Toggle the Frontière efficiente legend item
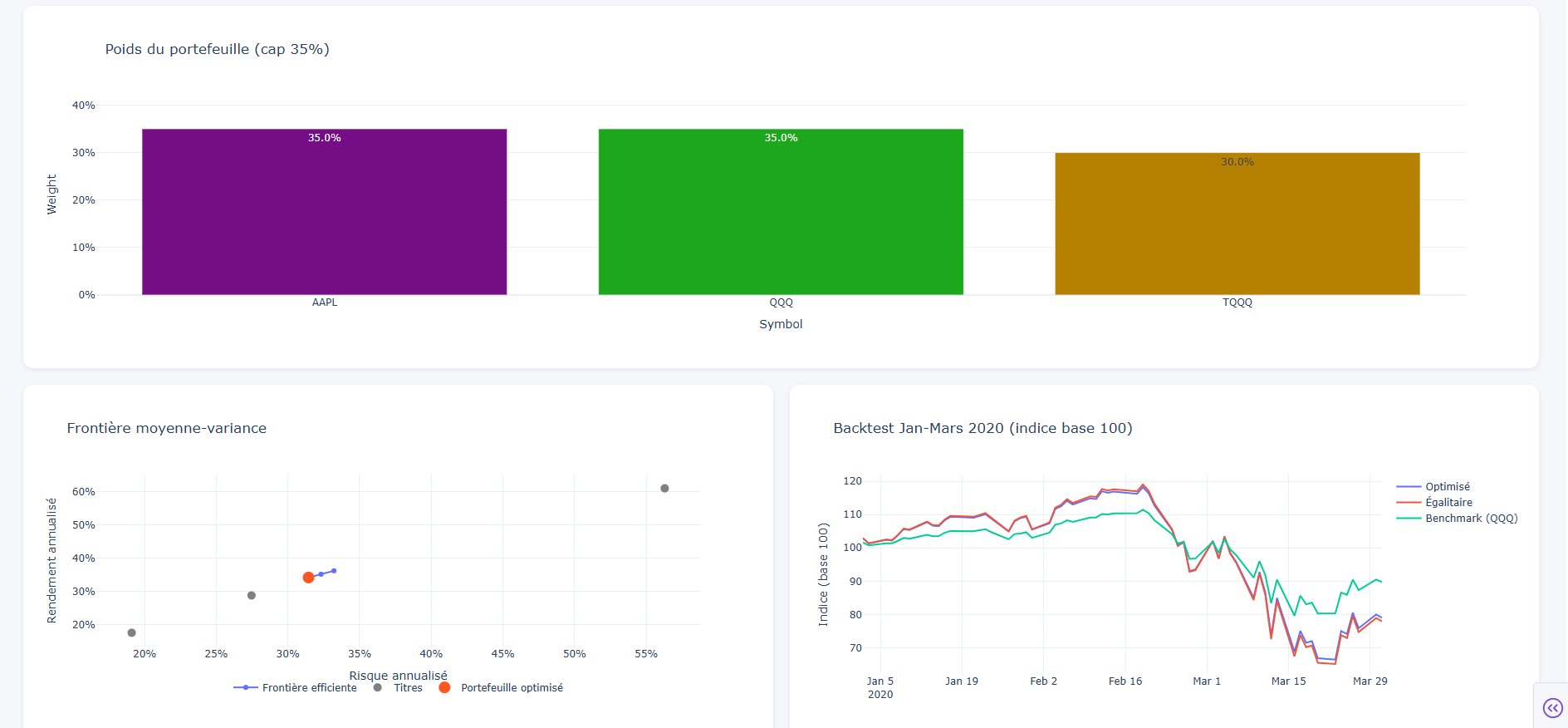Screen dimensions: 1568x728 (308, 688)
